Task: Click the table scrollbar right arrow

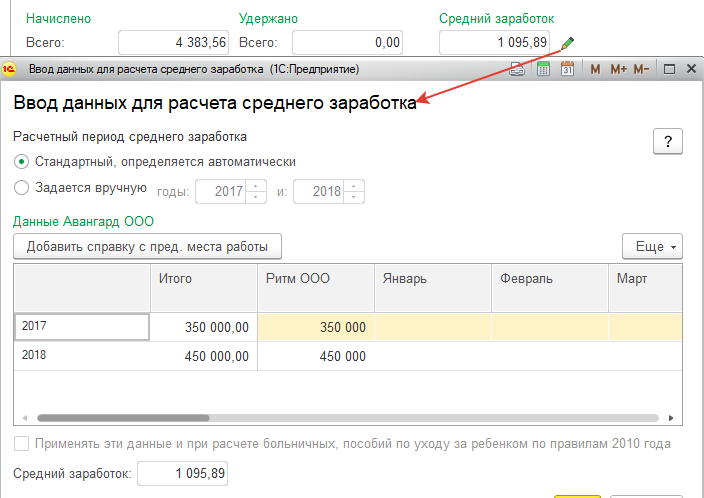Action: pyautogui.click(x=671, y=418)
